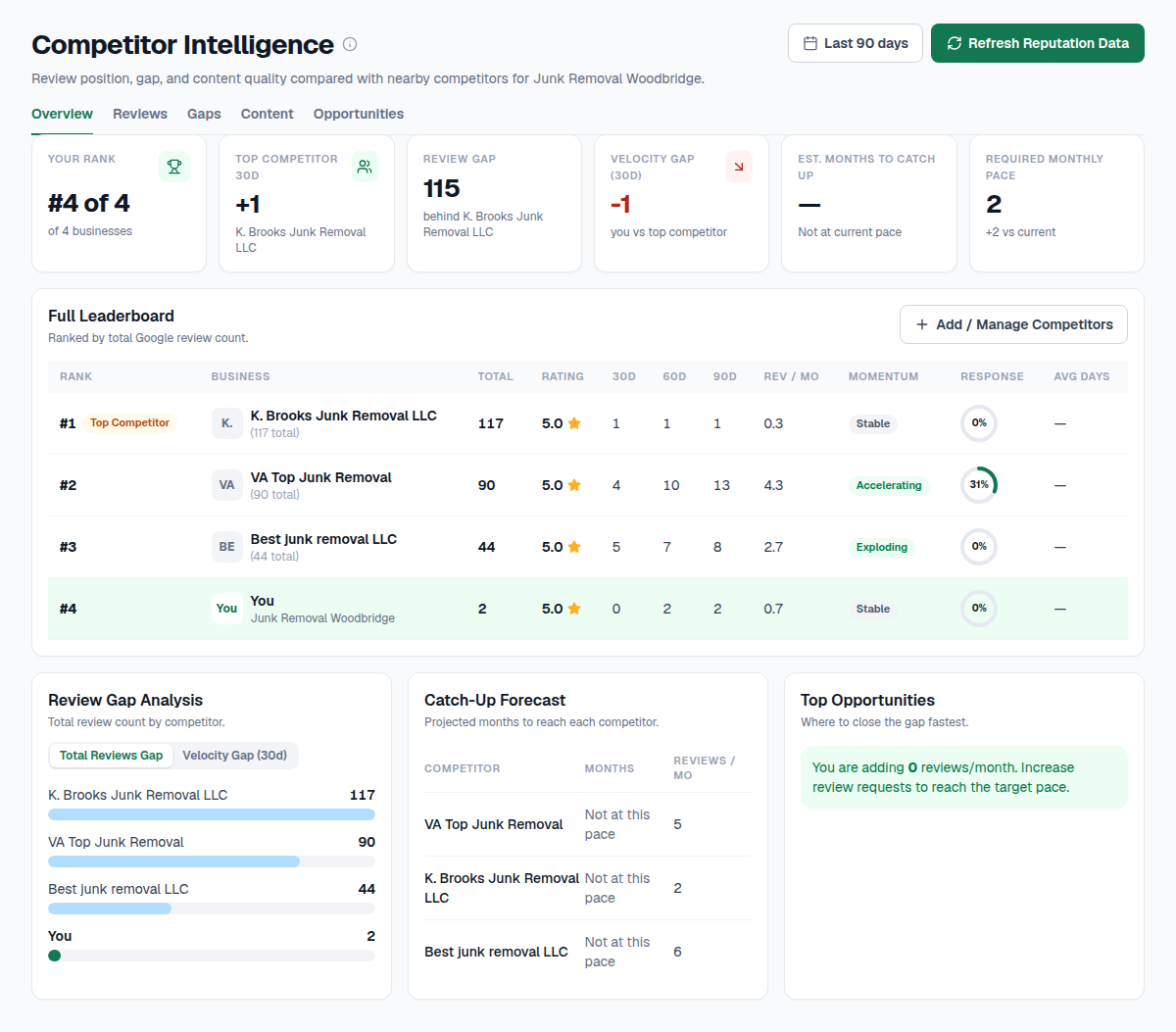The width and height of the screenshot is (1176, 1032).
Task: Click the You row response rate ring
Action: (x=979, y=609)
